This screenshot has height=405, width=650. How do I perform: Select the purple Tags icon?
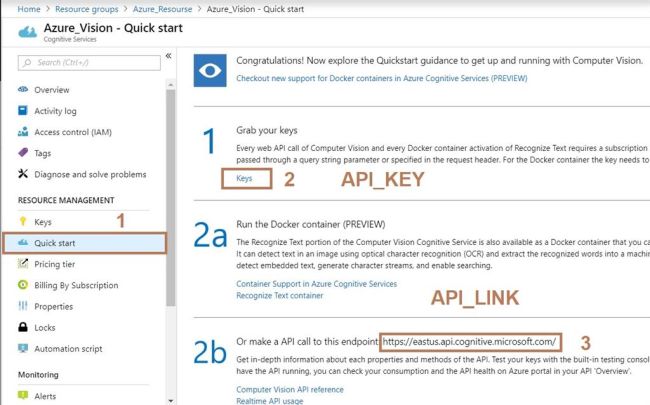pos(23,153)
